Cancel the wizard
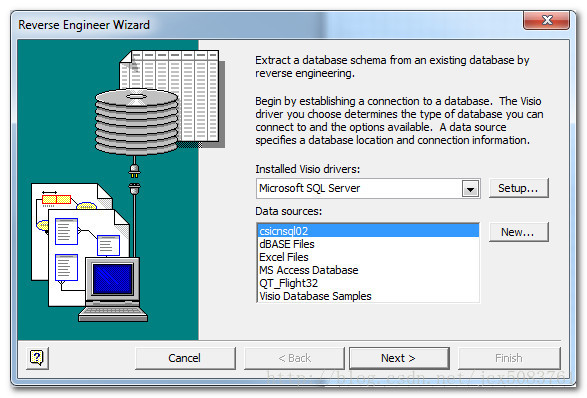The height and width of the screenshot is (398, 587). pyautogui.click(x=185, y=358)
